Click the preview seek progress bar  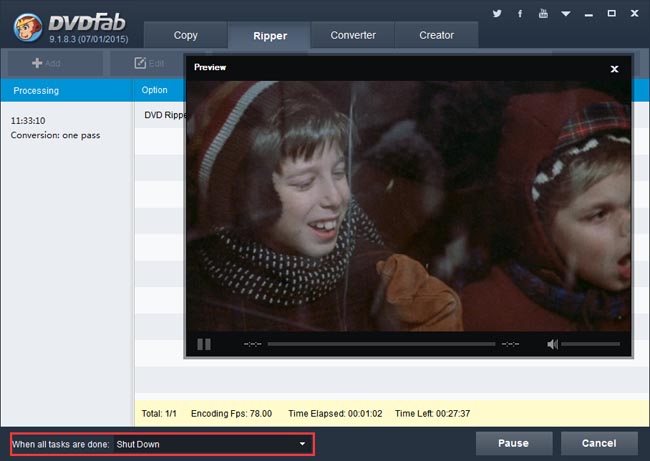point(381,344)
